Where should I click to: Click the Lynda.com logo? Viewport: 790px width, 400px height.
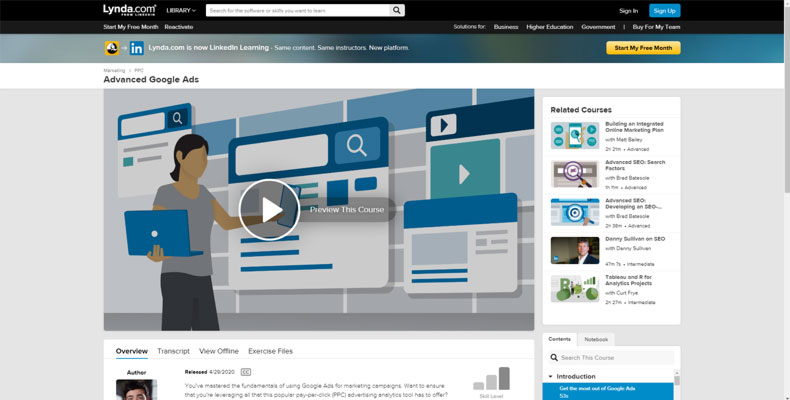click(x=129, y=10)
